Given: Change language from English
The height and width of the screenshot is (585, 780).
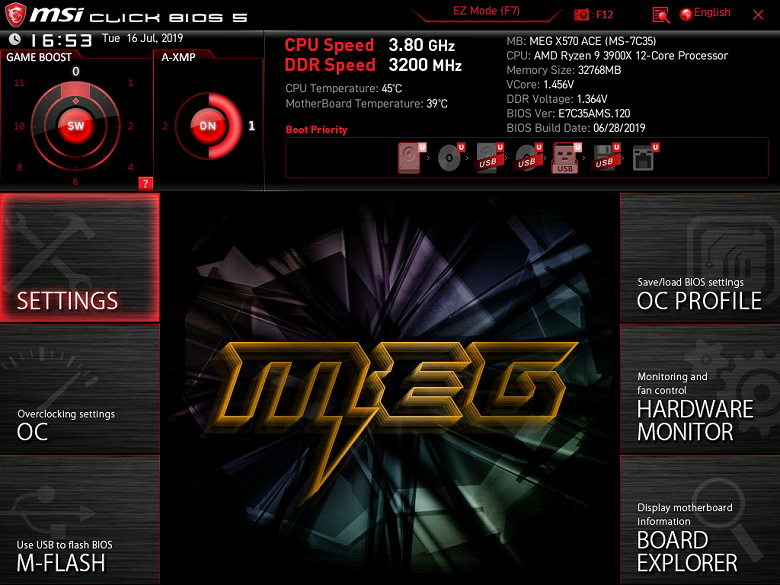Looking at the screenshot, I should pyautogui.click(x=712, y=12).
